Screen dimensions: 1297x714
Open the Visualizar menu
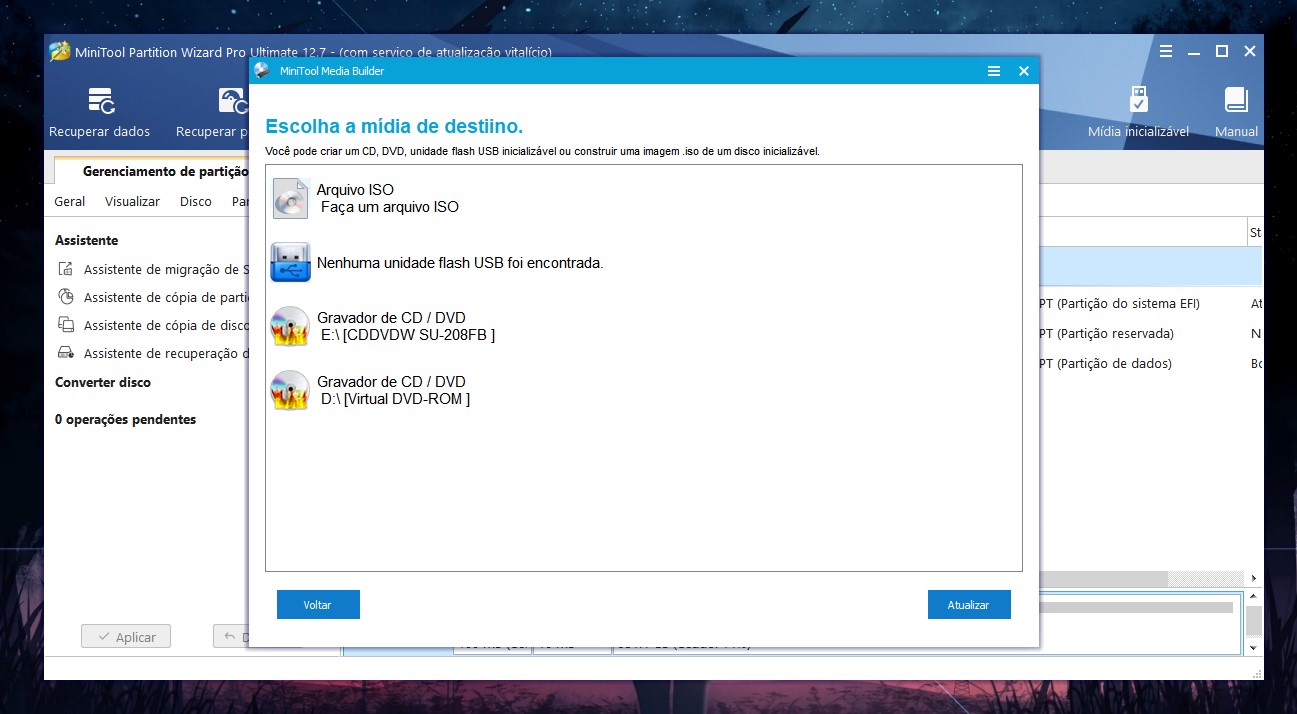[x=132, y=201]
